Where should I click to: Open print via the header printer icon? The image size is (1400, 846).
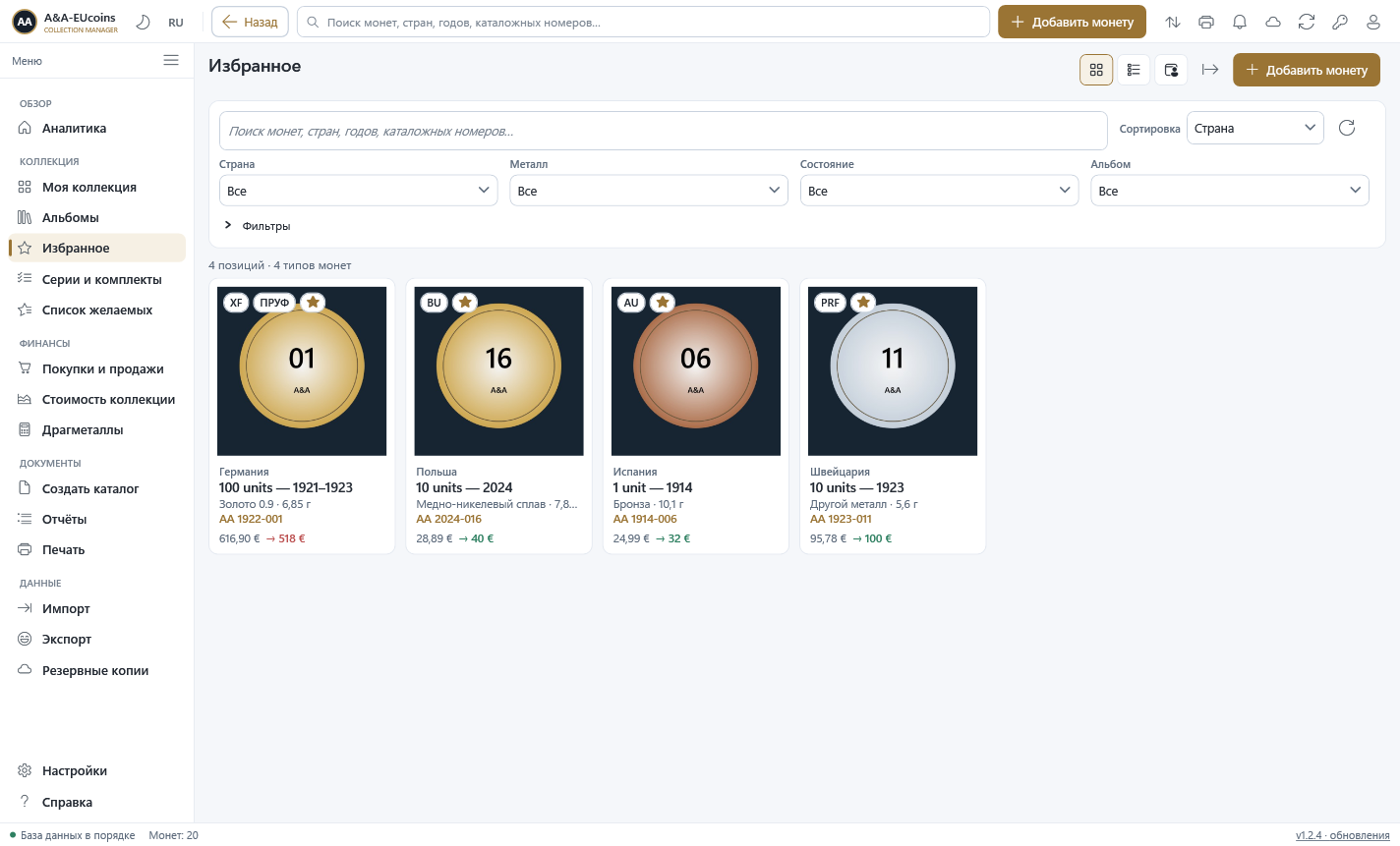pyautogui.click(x=1206, y=22)
